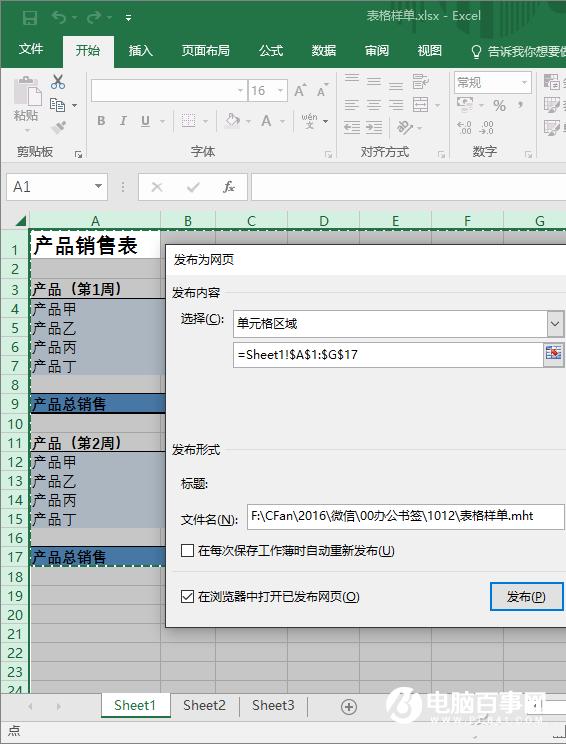This screenshot has width=566, height=744.
Task: Switch to the 视图 ribbon tab
Action: point(429,50)
